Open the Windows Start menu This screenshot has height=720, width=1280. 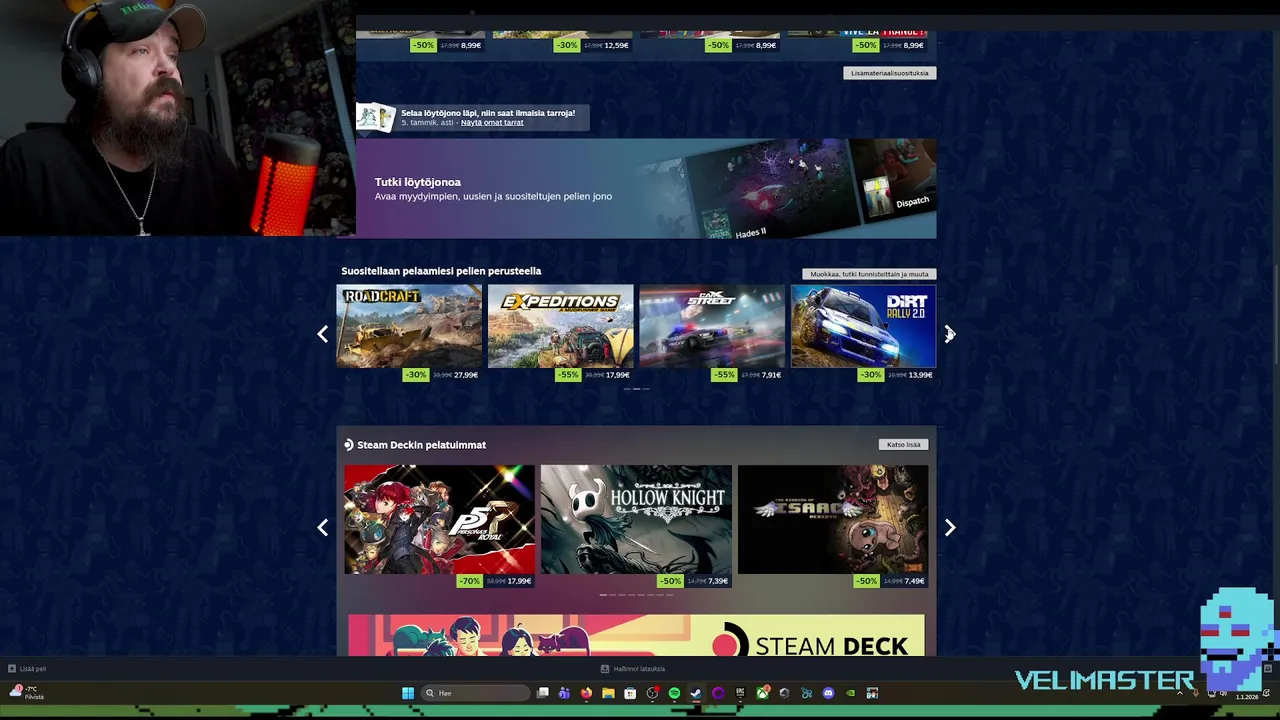pyautogui.click(x=408, y=693)
